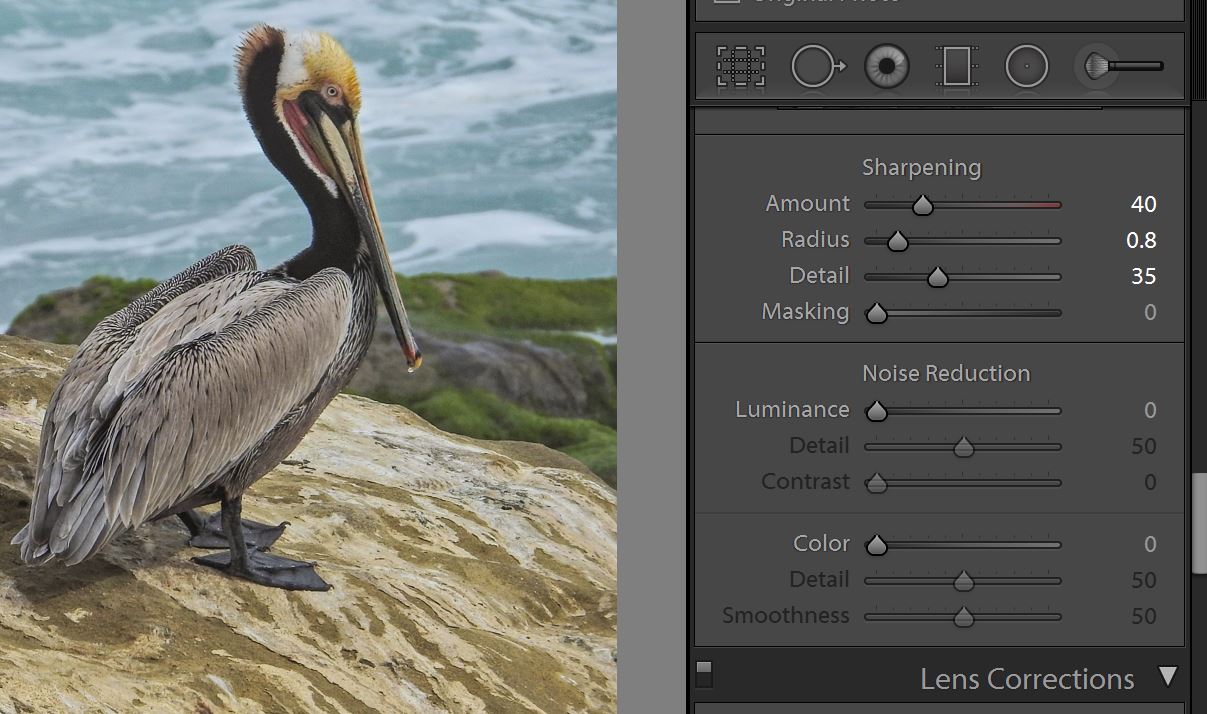
Task: Select the Red Eye Correction tool
Action: coord(886,65)
